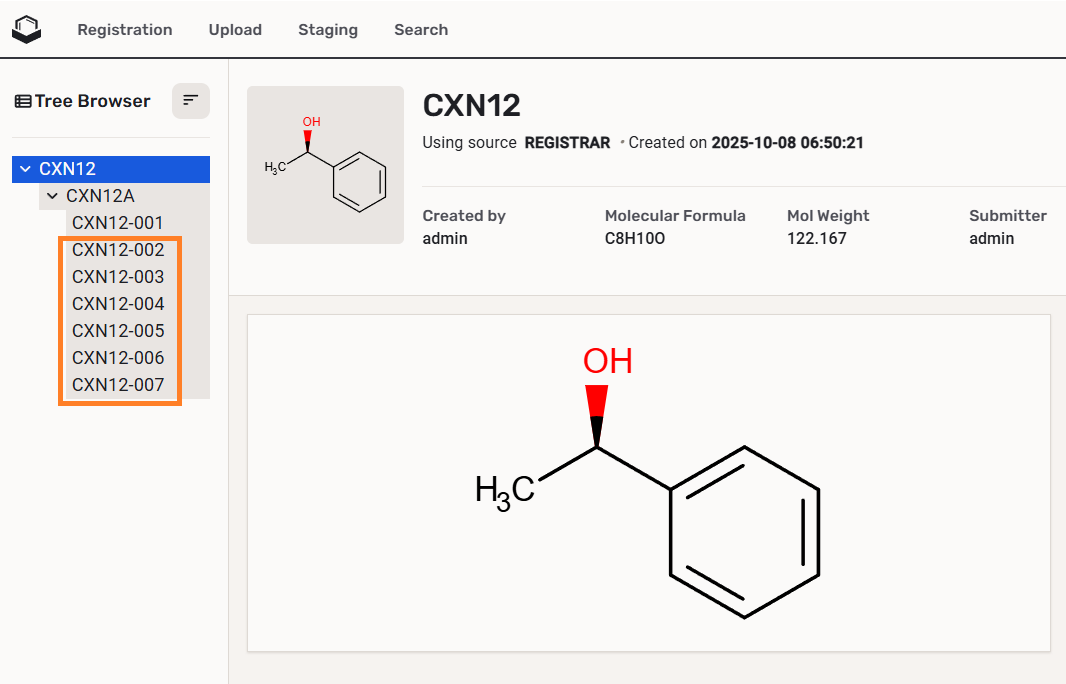Screen dimensions: 1066x684
Task: Select the CXN12-004 entry
Action: tap(118, 304)
